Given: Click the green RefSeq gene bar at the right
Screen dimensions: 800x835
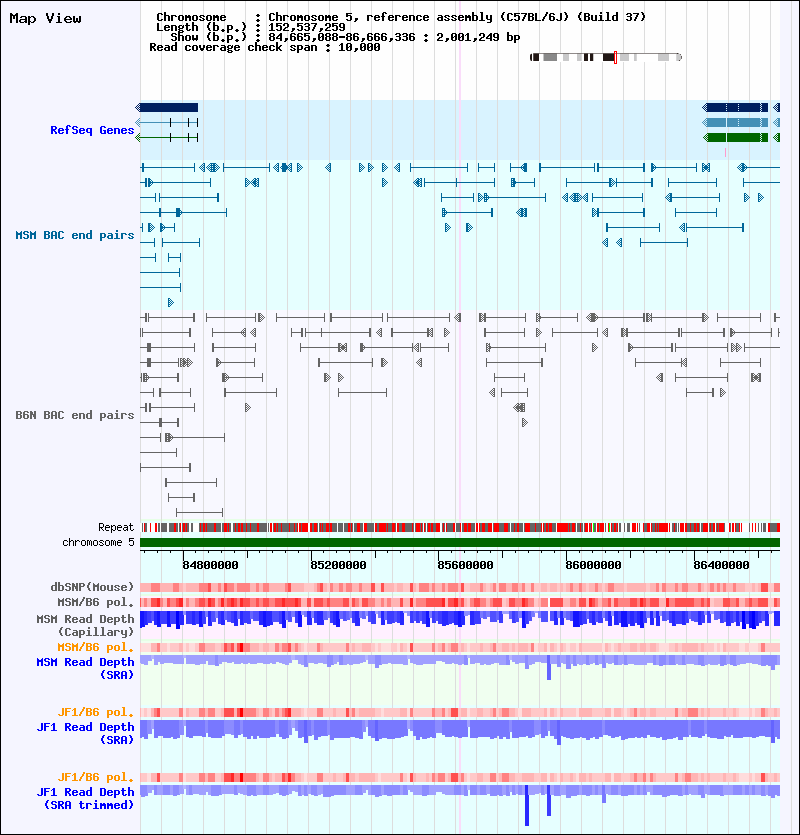Looking at the screenshot, I should tap(736, 137).
